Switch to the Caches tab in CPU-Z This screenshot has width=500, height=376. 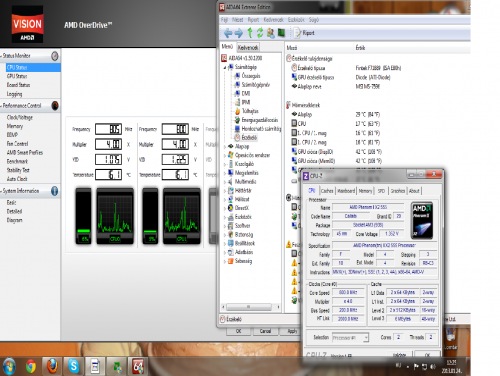pos(327,191)
